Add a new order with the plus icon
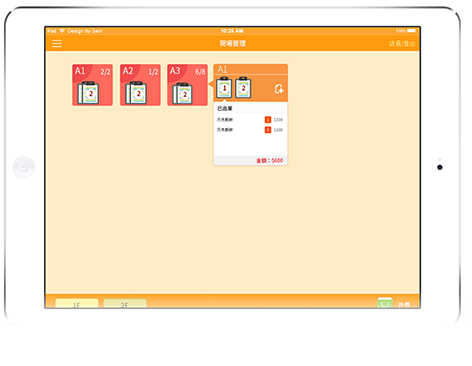 pos(279,89)
